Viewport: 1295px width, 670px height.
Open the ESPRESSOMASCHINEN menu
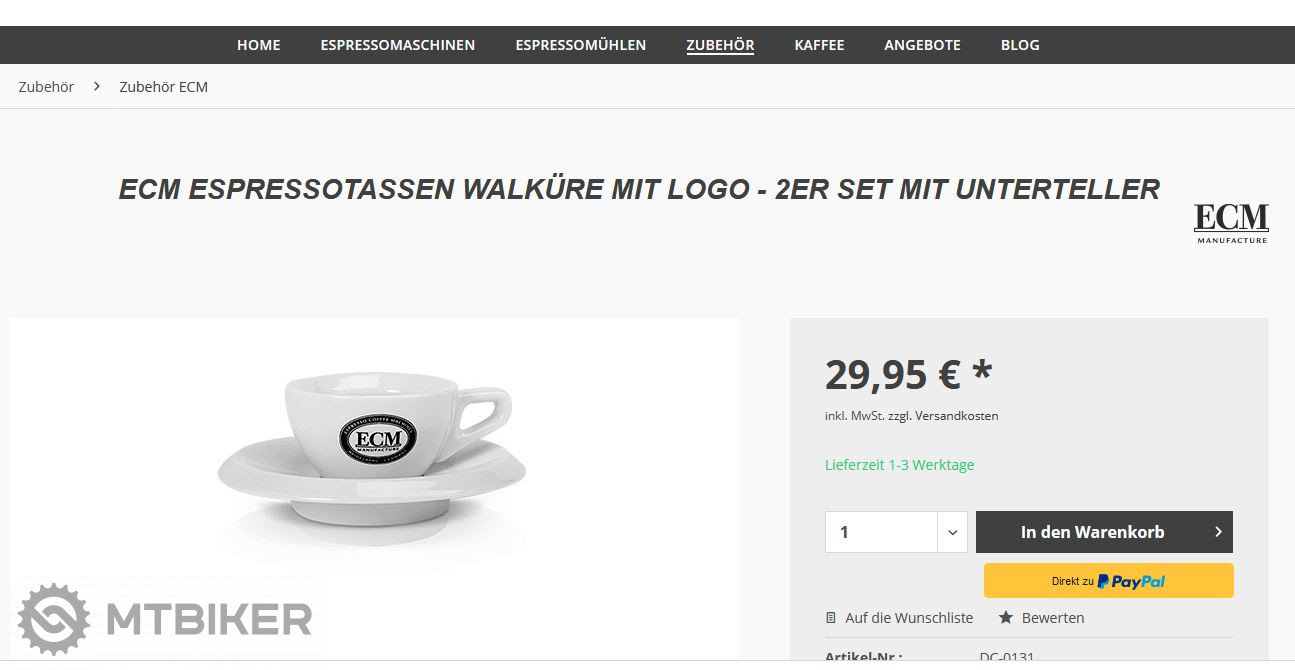(x=398, y=45)
